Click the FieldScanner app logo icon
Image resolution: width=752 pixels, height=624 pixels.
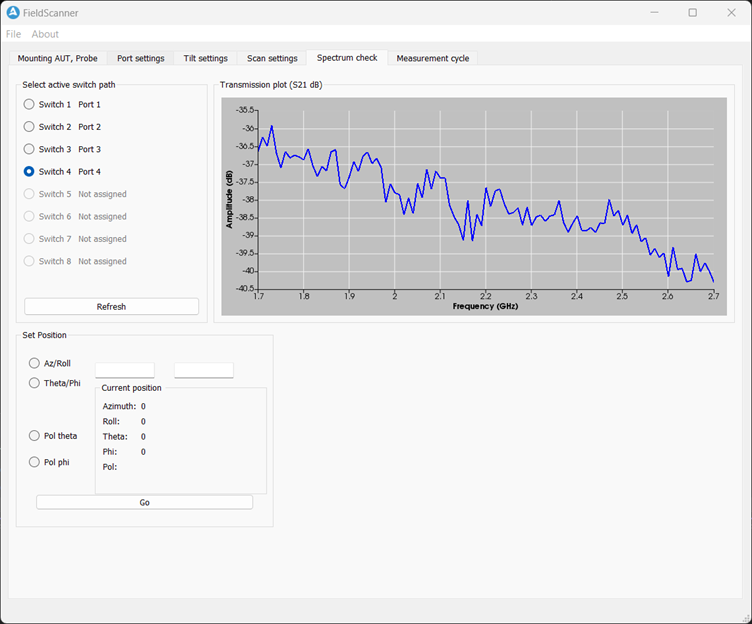13,12
